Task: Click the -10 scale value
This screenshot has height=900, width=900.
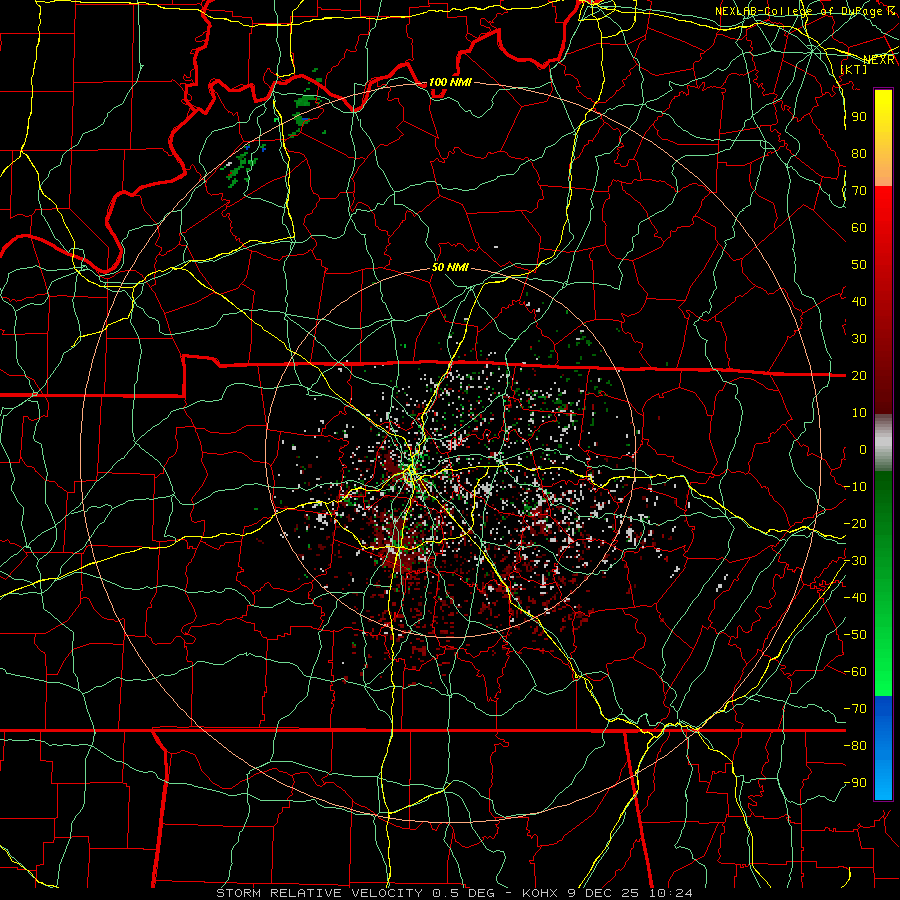Action: point(855,487)
